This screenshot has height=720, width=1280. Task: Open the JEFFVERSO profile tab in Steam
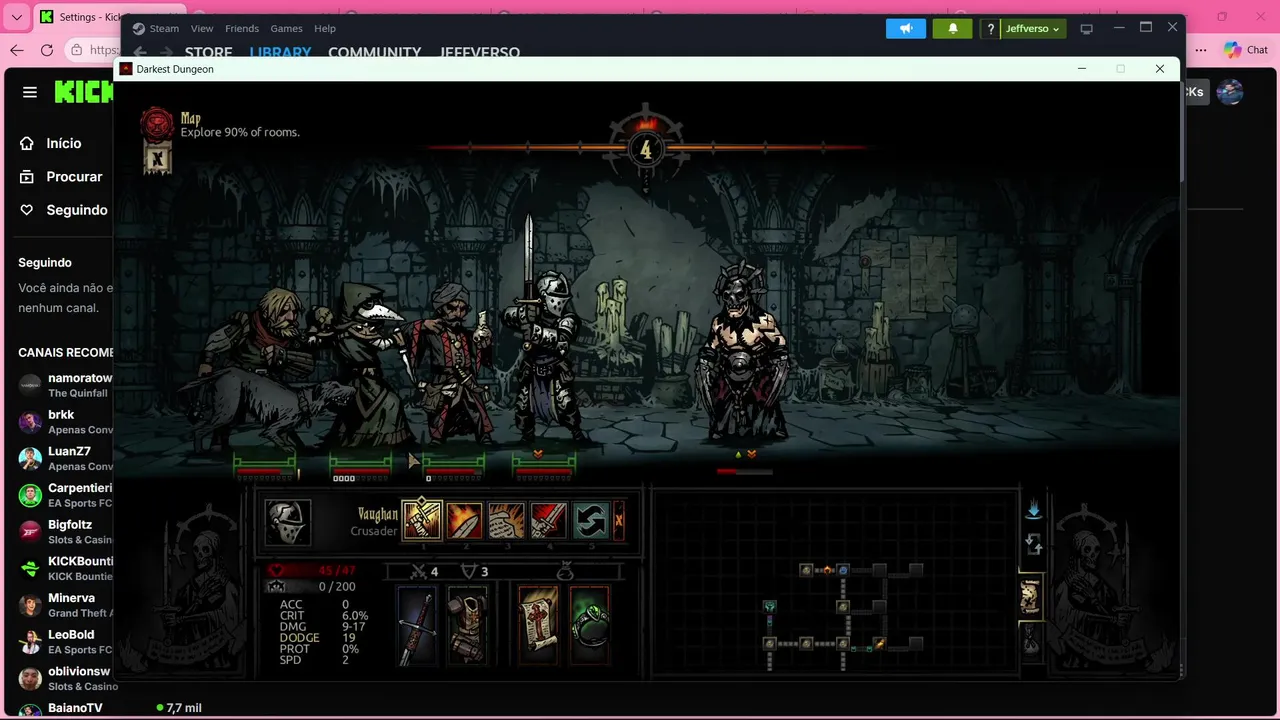click(x=480, y=52)
